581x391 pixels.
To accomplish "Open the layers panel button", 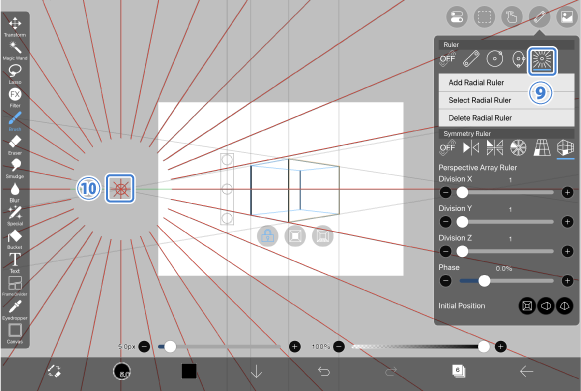I will [x=458, y=371].
